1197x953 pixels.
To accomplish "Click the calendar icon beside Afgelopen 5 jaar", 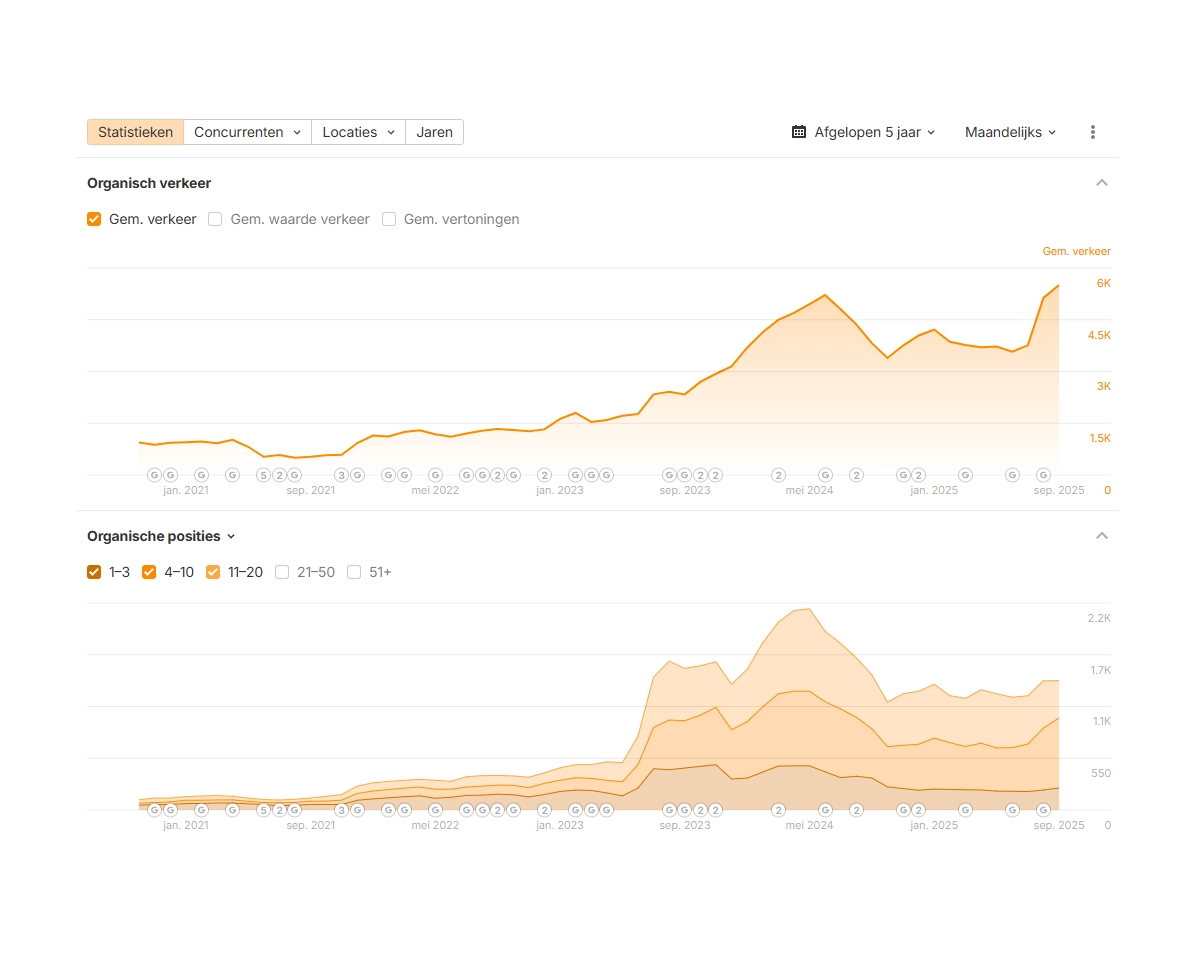I will 799,132.
